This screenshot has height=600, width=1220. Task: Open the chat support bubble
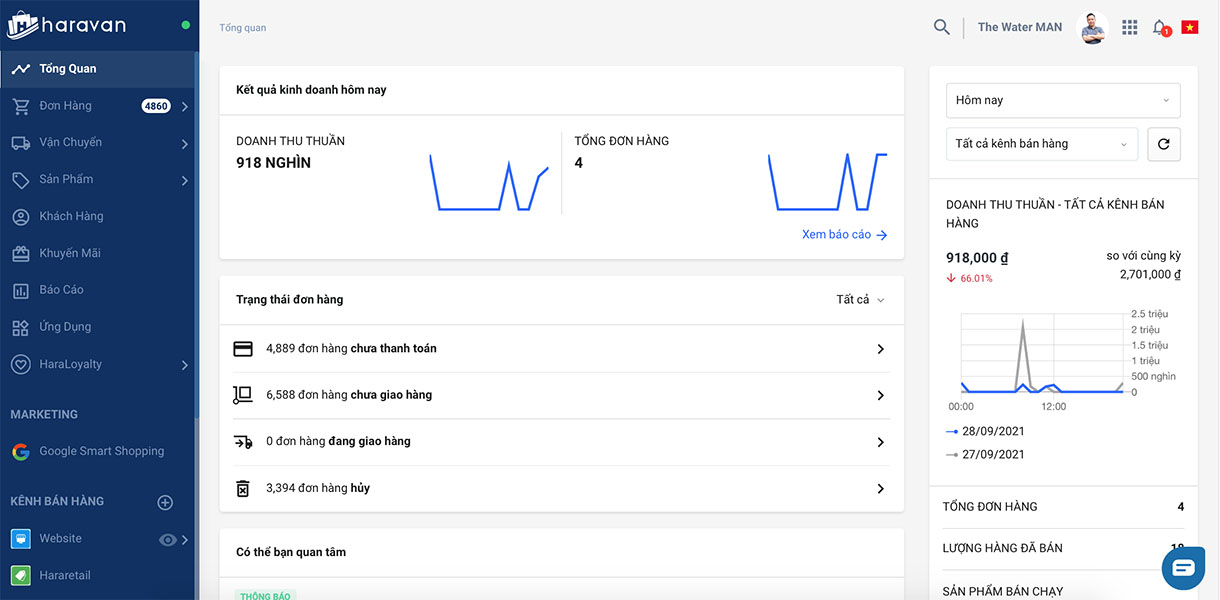(1183, 567)
